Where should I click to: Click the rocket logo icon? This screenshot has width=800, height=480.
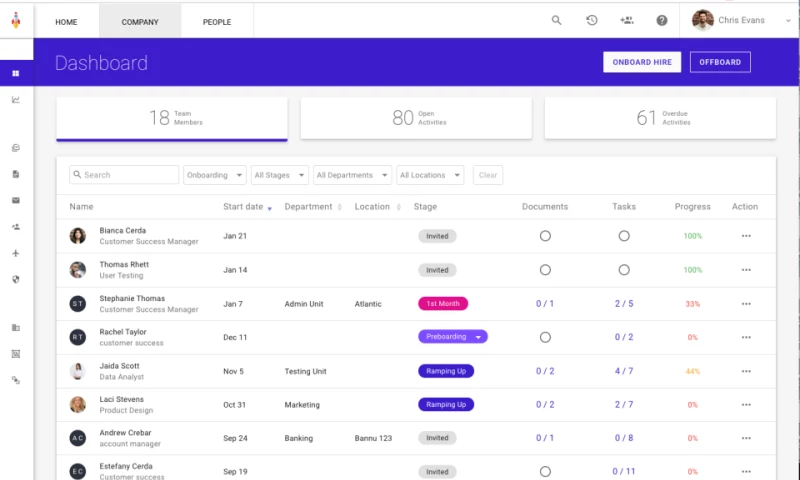(x=16, y=20)
